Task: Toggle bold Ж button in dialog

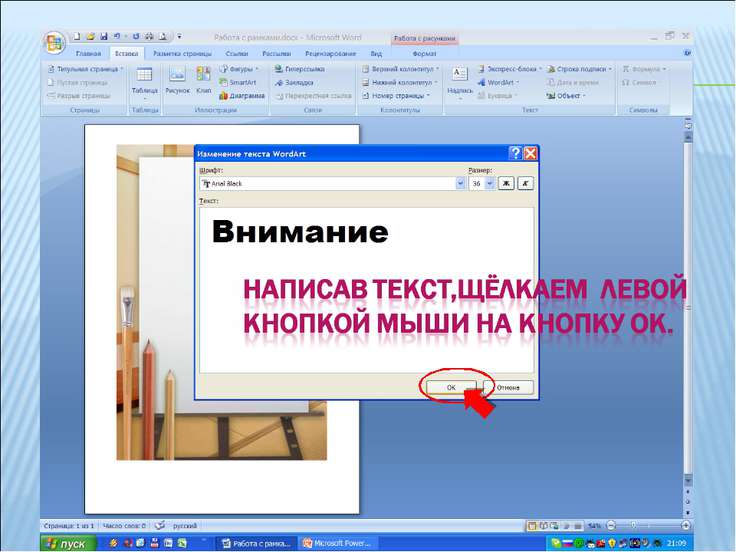Action: tap(506, 184)
